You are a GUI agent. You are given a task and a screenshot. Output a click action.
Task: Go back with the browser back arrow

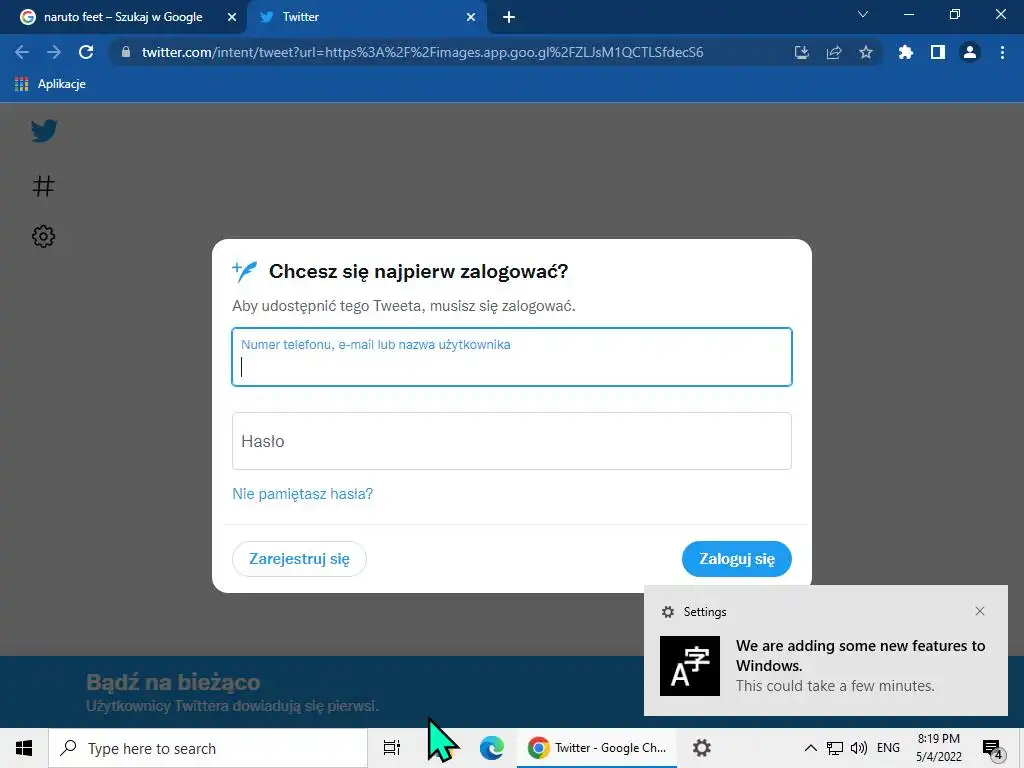[22, 52]
